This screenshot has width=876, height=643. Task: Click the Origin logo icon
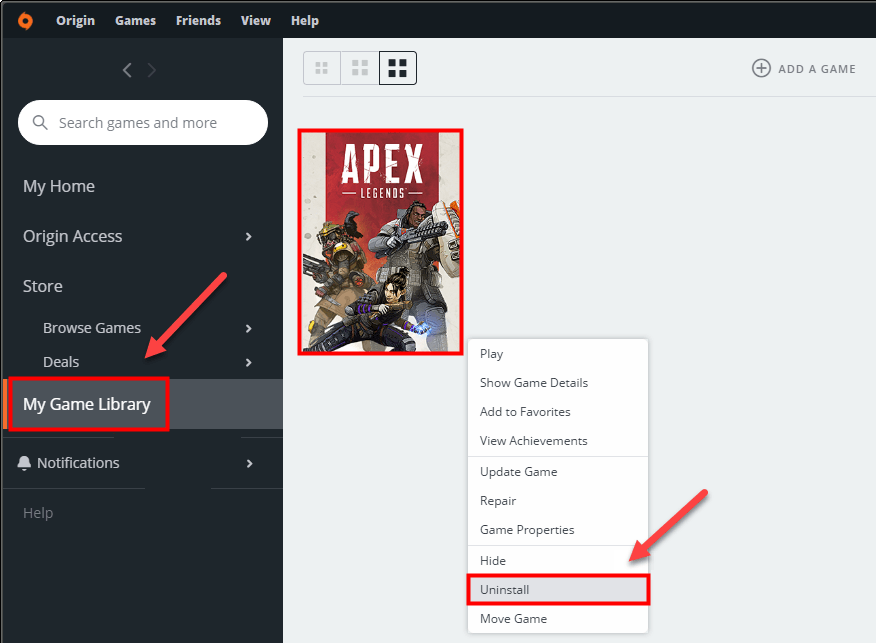[x=25, y=21]
